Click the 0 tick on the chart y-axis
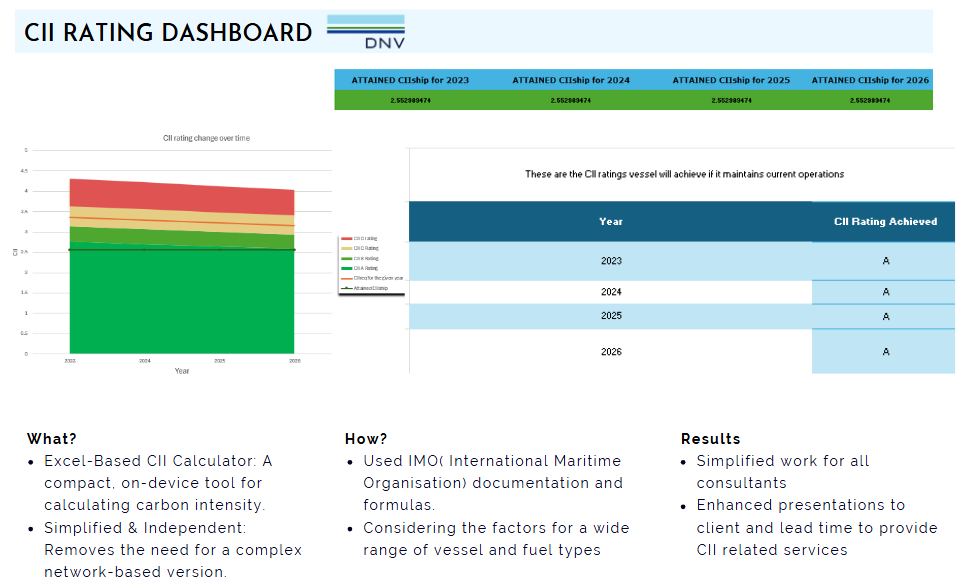The height and width of the screenshot is (588, 958). pyautogui.click(x=26, y=353)
